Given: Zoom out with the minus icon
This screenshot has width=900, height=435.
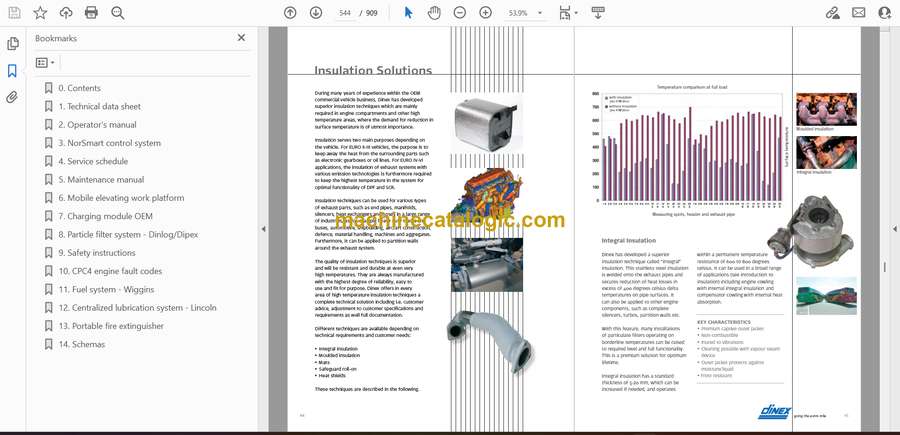Looking at the screenshot, I should click(x=460, y=13).
